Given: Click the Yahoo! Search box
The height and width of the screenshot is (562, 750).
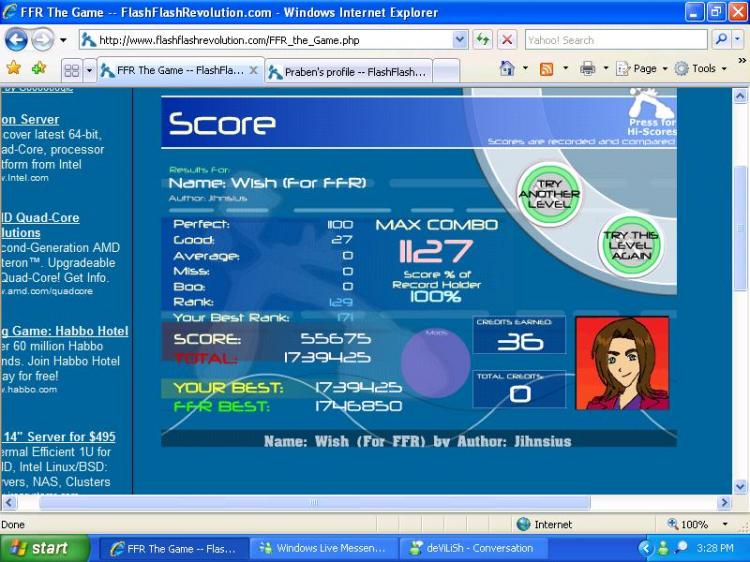Looking at the screenshot, I should coord(616,40).
